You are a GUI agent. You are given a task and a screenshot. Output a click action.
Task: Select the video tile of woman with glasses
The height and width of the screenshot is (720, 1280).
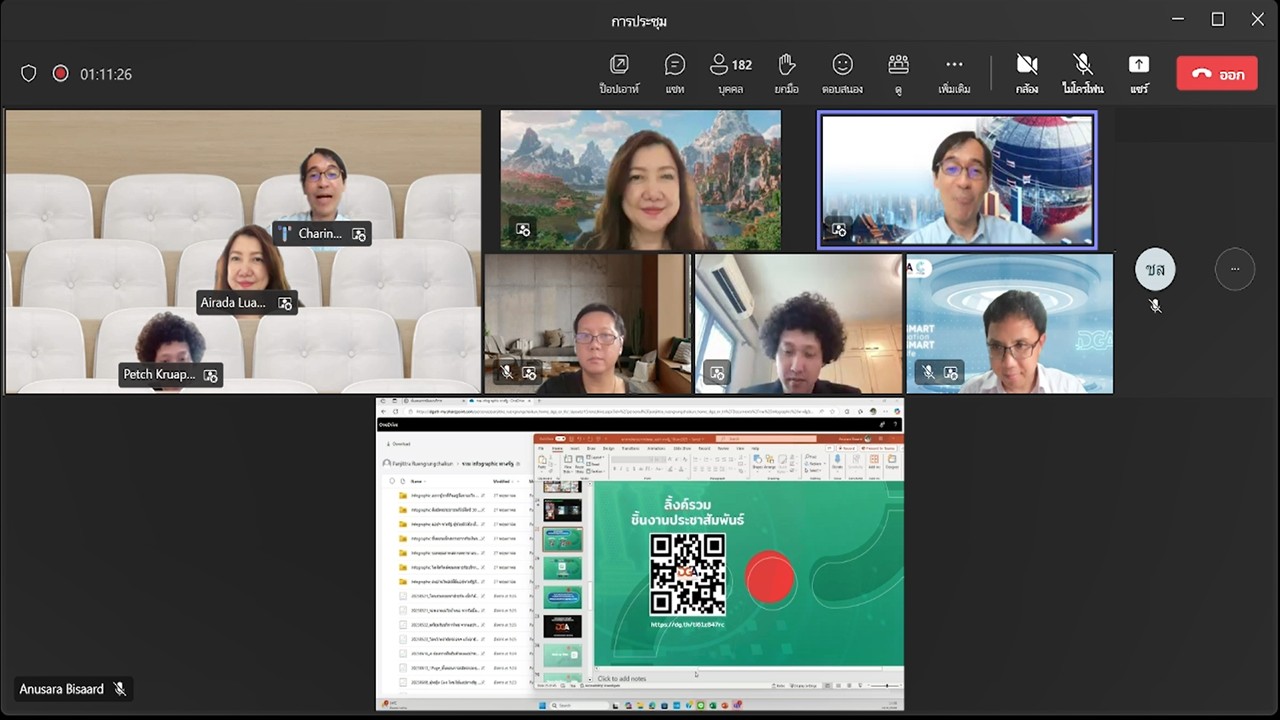587,323
